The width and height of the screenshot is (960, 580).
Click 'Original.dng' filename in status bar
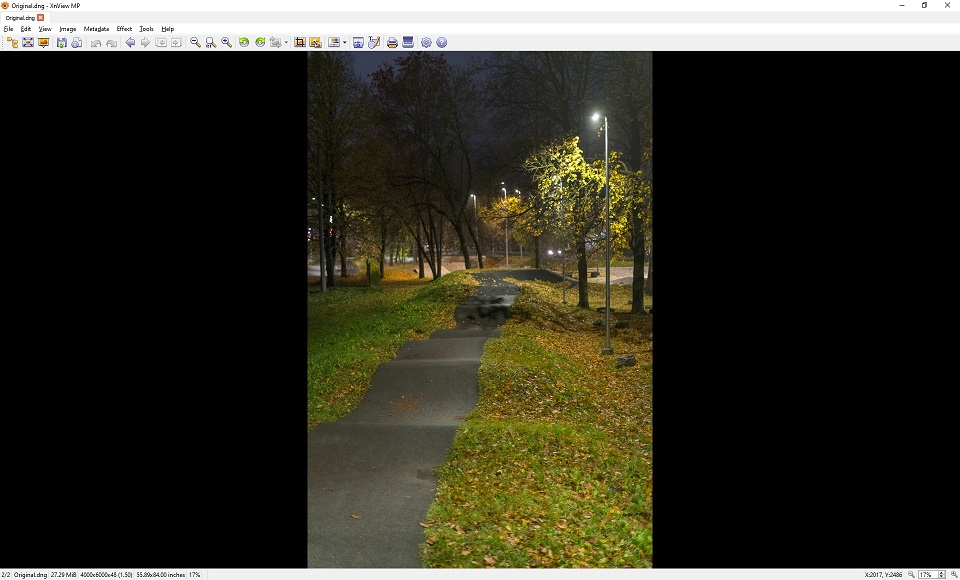pos(30,575)
